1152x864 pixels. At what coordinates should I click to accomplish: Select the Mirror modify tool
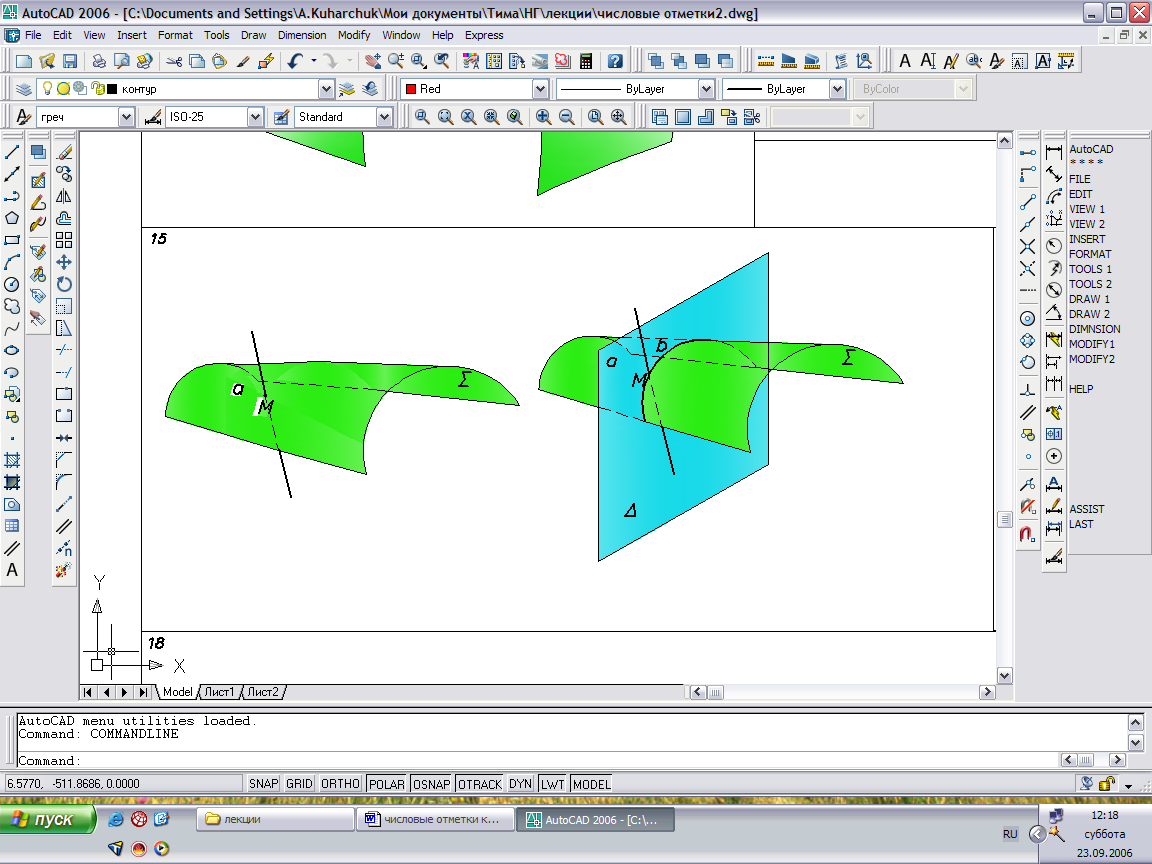[64, 197]
